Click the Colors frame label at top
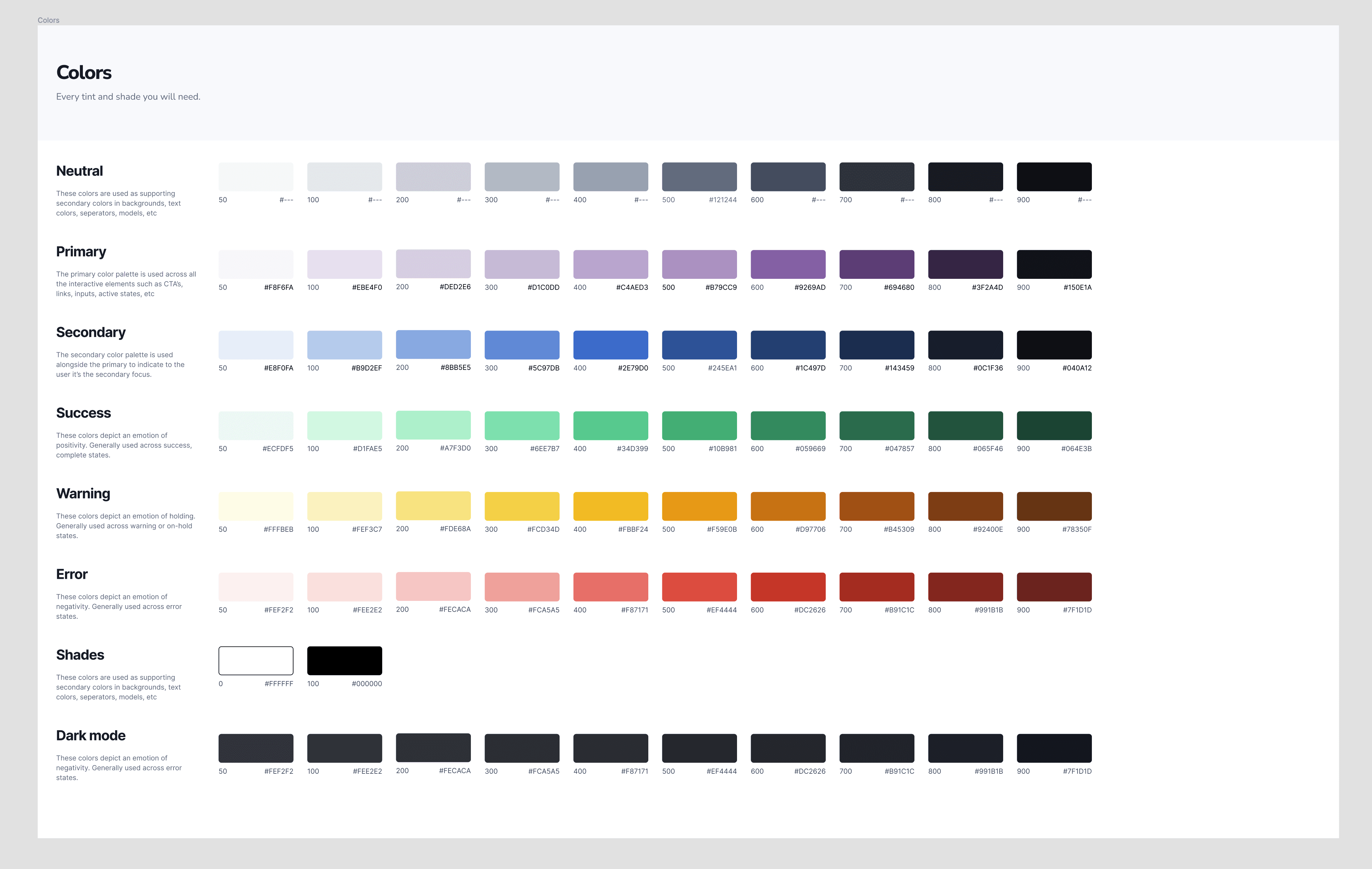 tap(48, 20)
